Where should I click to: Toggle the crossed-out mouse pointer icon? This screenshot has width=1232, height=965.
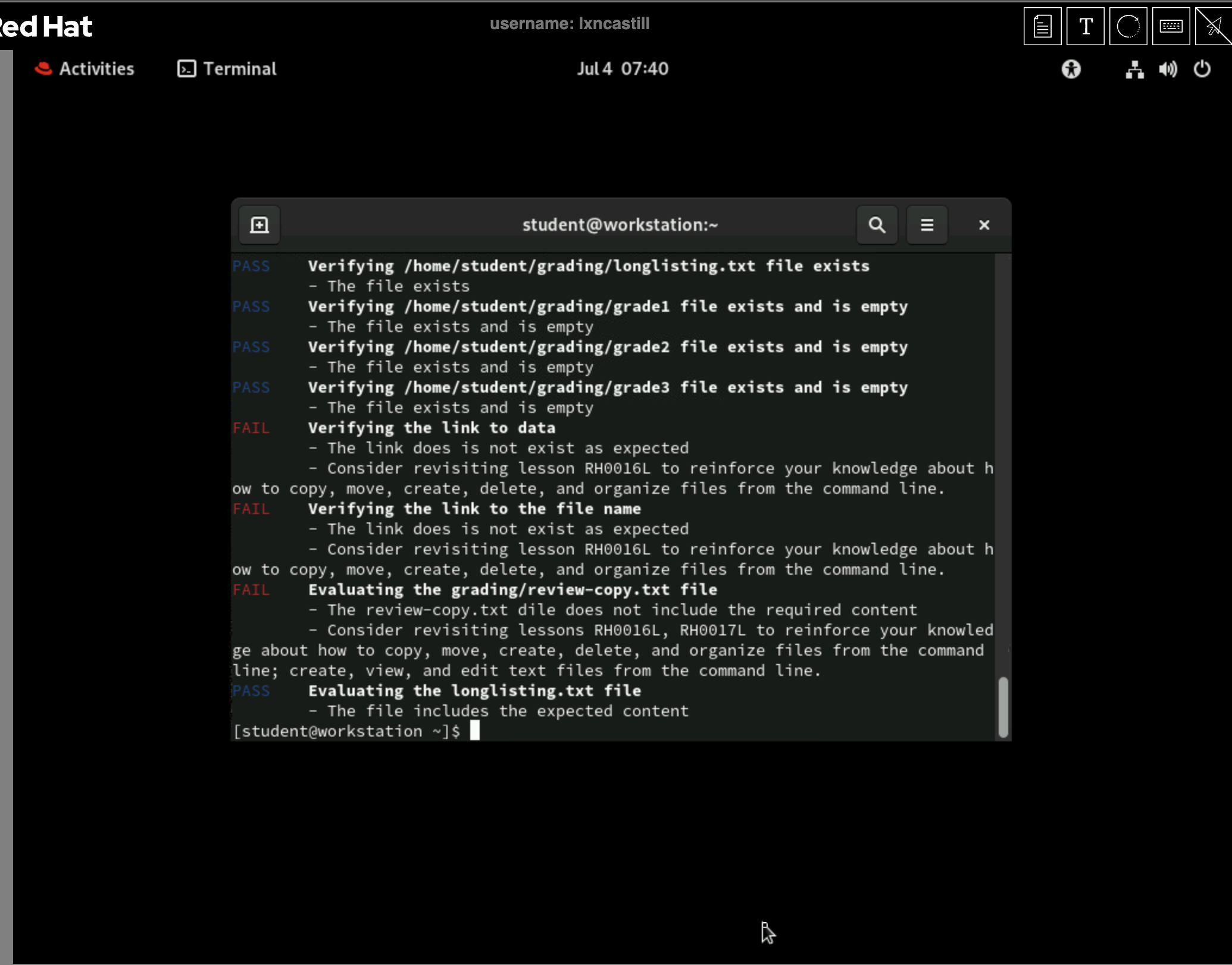point(1213,27)
